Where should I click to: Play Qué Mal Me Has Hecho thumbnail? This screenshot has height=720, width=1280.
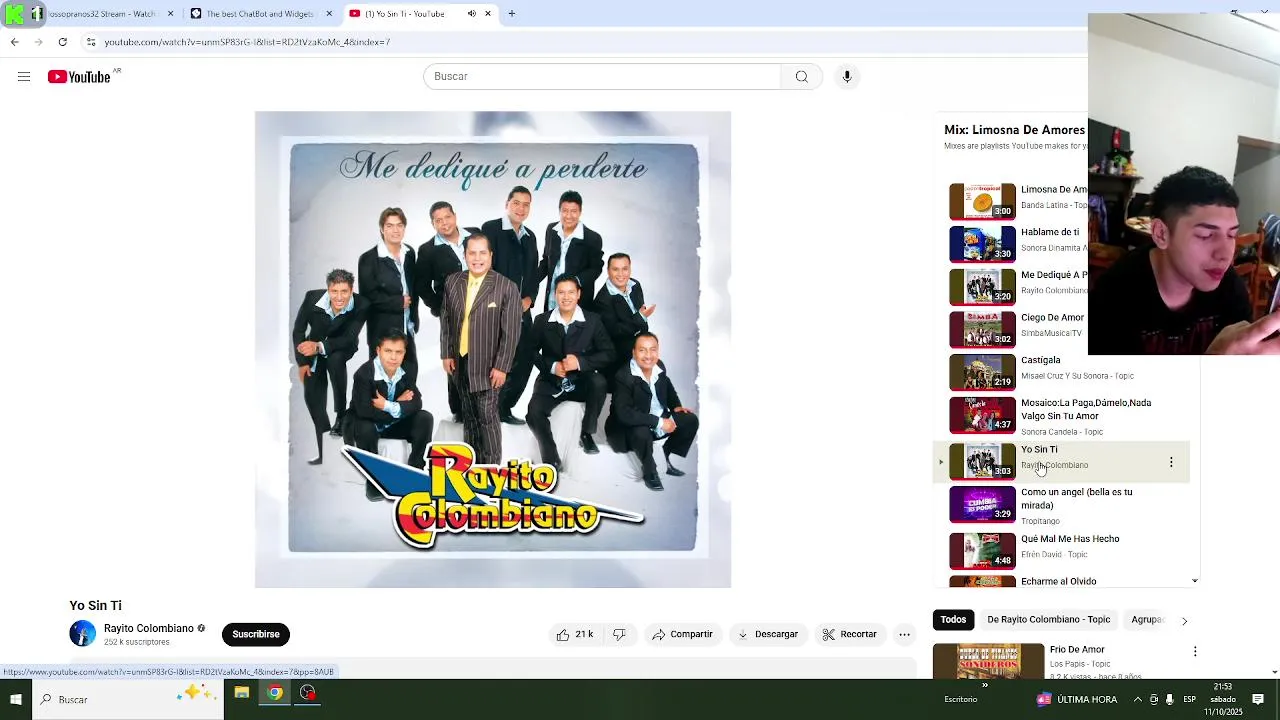tap(982, 551)
